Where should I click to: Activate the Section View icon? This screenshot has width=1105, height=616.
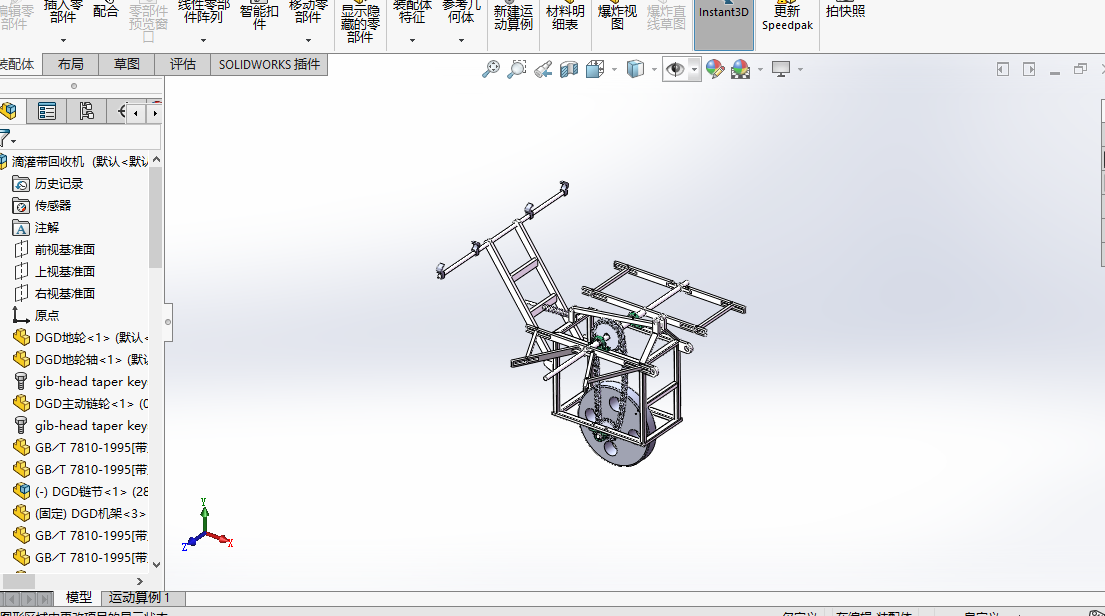coord(569,69)
